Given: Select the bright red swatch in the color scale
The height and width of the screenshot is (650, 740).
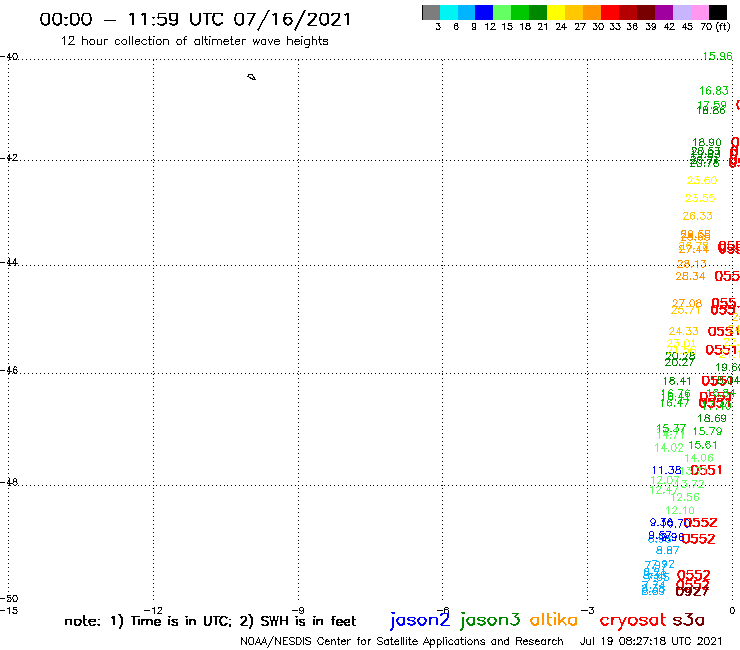Looking at the screenshot, I should click(610, 12).
